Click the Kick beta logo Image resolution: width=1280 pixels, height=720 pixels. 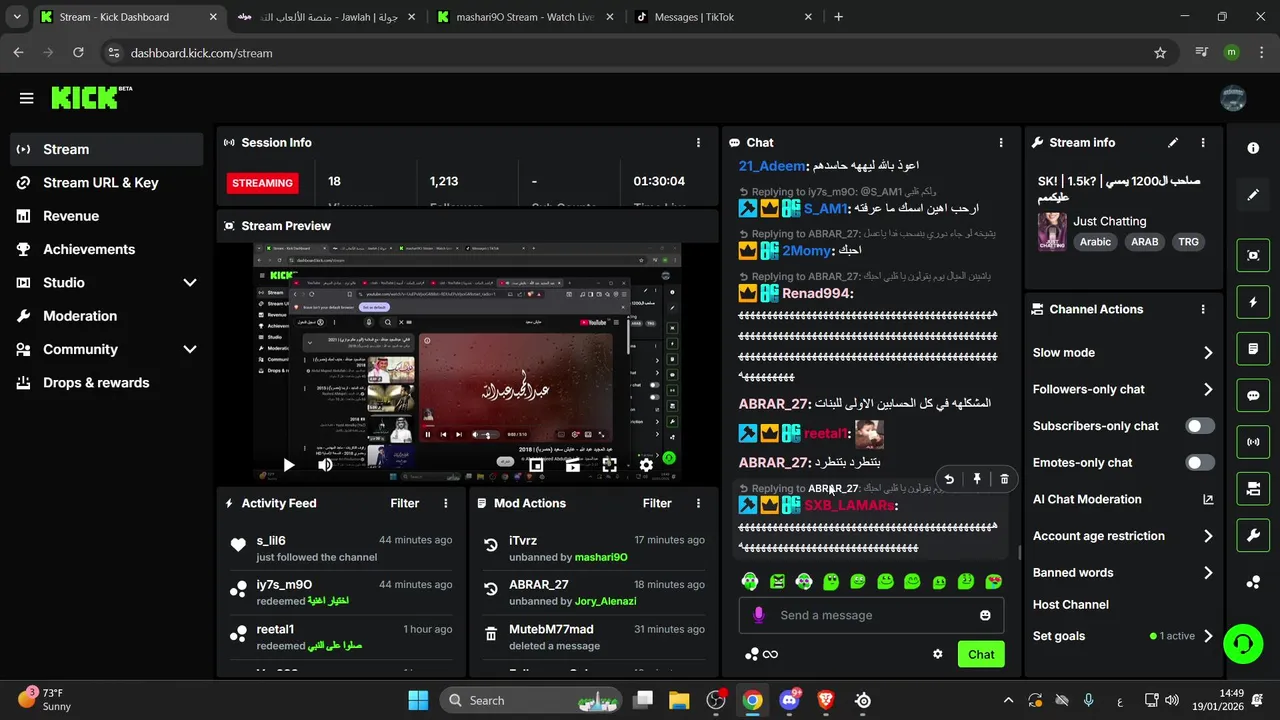click(x=92, y=97)
